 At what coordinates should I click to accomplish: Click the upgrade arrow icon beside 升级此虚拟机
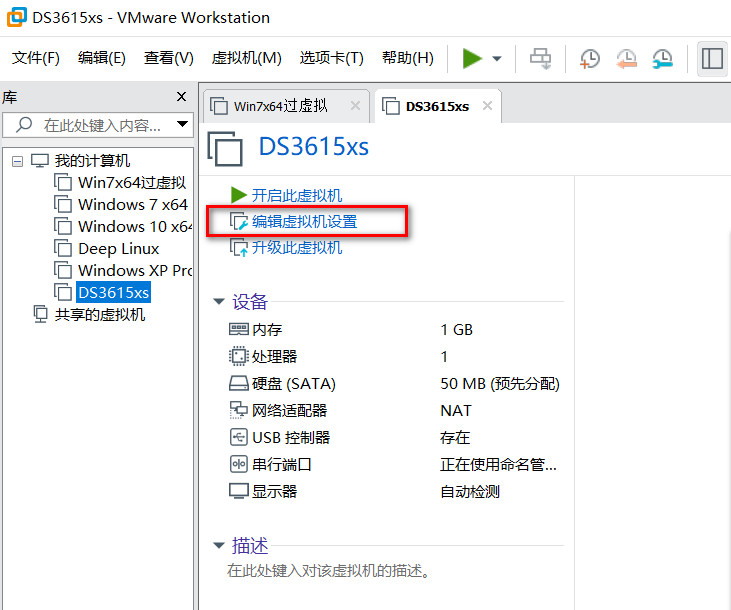tap(239, 248)
